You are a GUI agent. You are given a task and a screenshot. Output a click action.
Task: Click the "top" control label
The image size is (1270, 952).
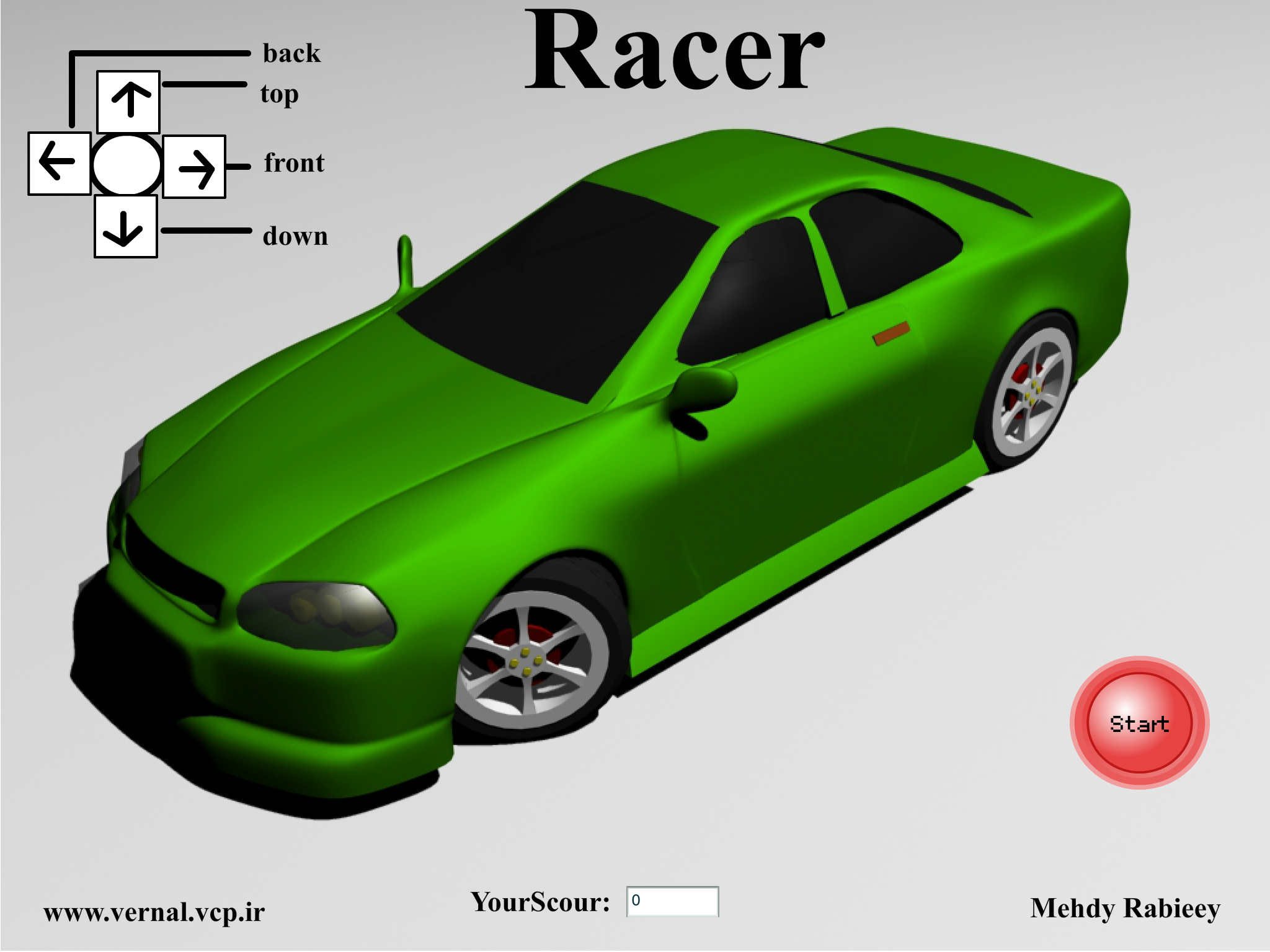click(x=280, y=94)
